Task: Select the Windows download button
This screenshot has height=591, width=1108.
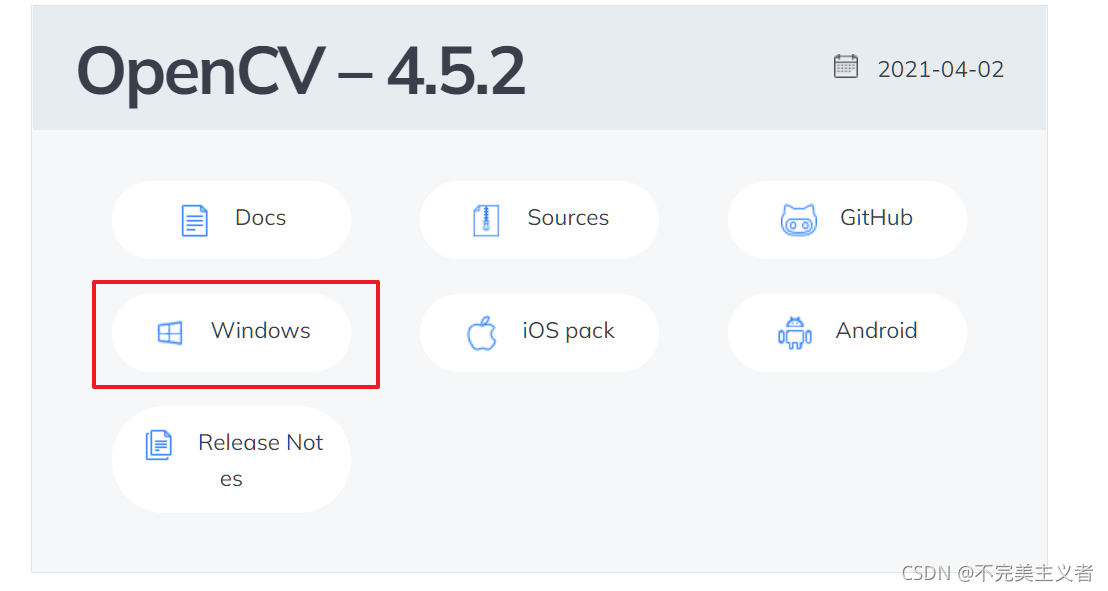Action: (x=231, y=333)
